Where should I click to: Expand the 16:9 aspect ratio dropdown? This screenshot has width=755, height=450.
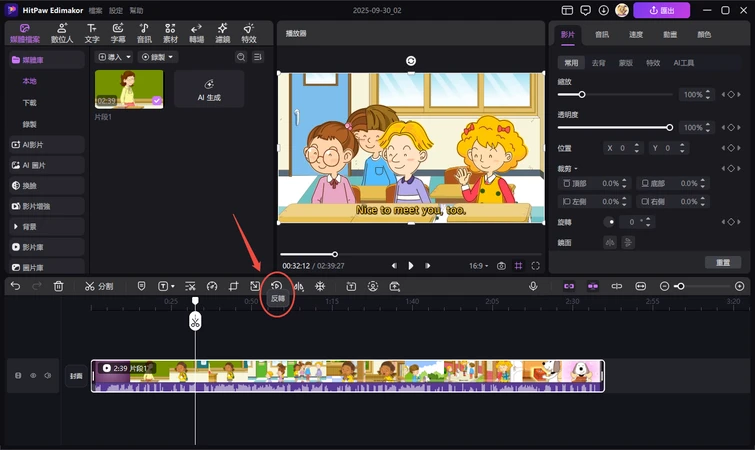coord(481,266)
